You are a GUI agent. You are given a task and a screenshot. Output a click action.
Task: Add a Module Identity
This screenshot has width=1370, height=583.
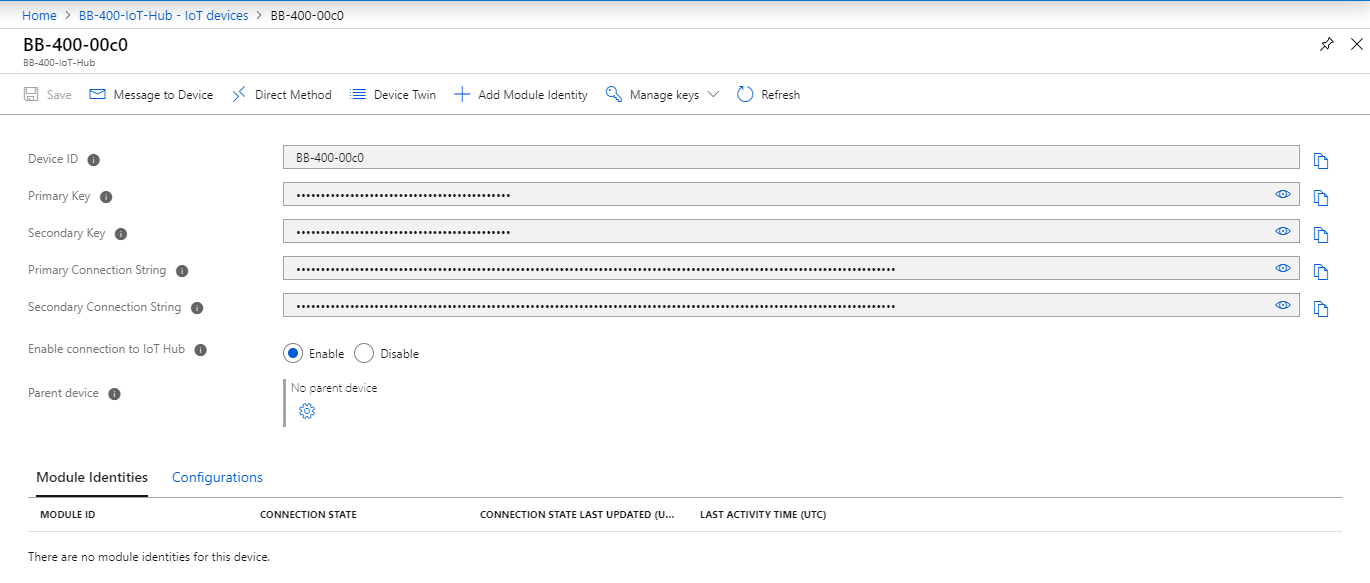pyautogui.click(x=520, y=94)
